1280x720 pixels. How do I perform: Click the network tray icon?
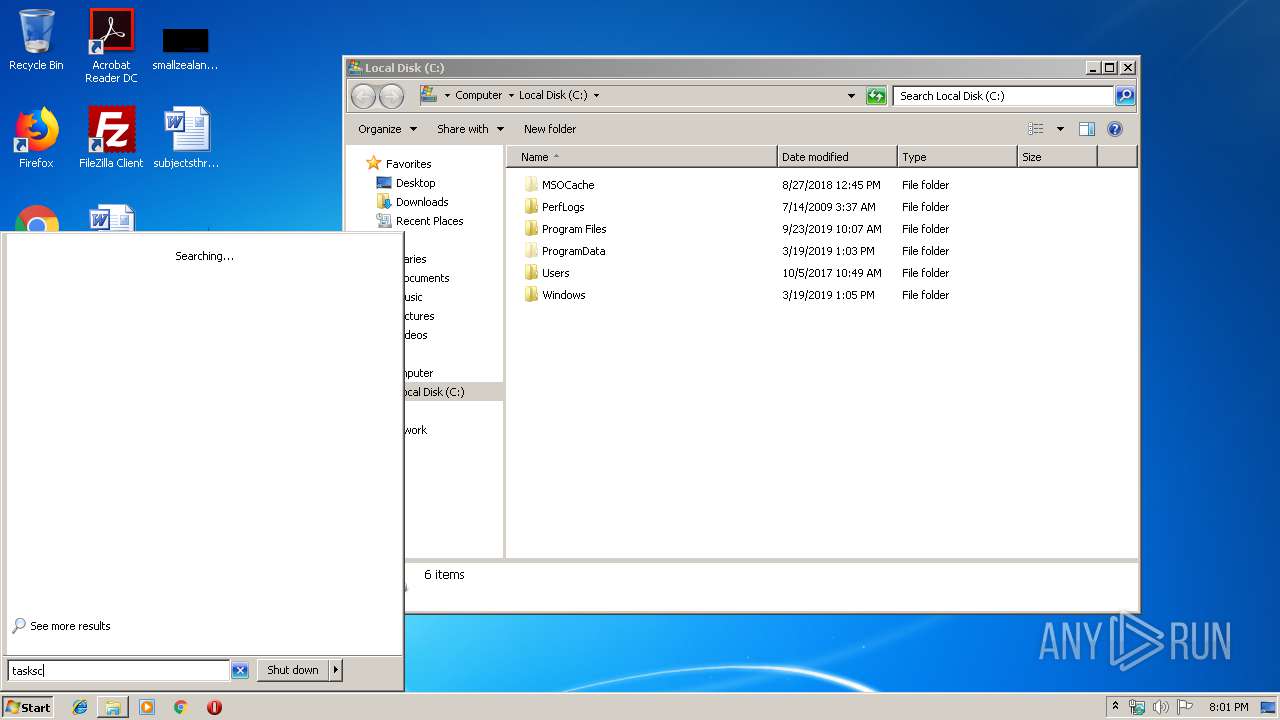pos(1137,707)
